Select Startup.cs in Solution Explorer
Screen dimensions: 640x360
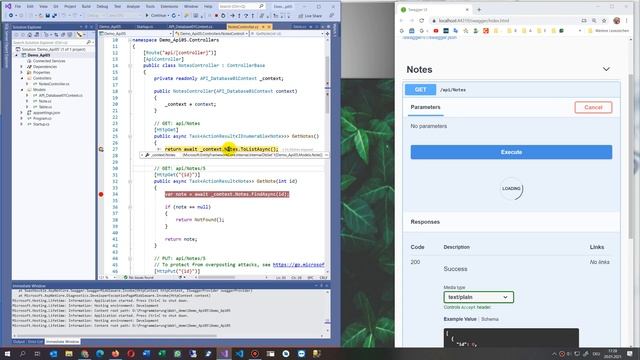41,124
